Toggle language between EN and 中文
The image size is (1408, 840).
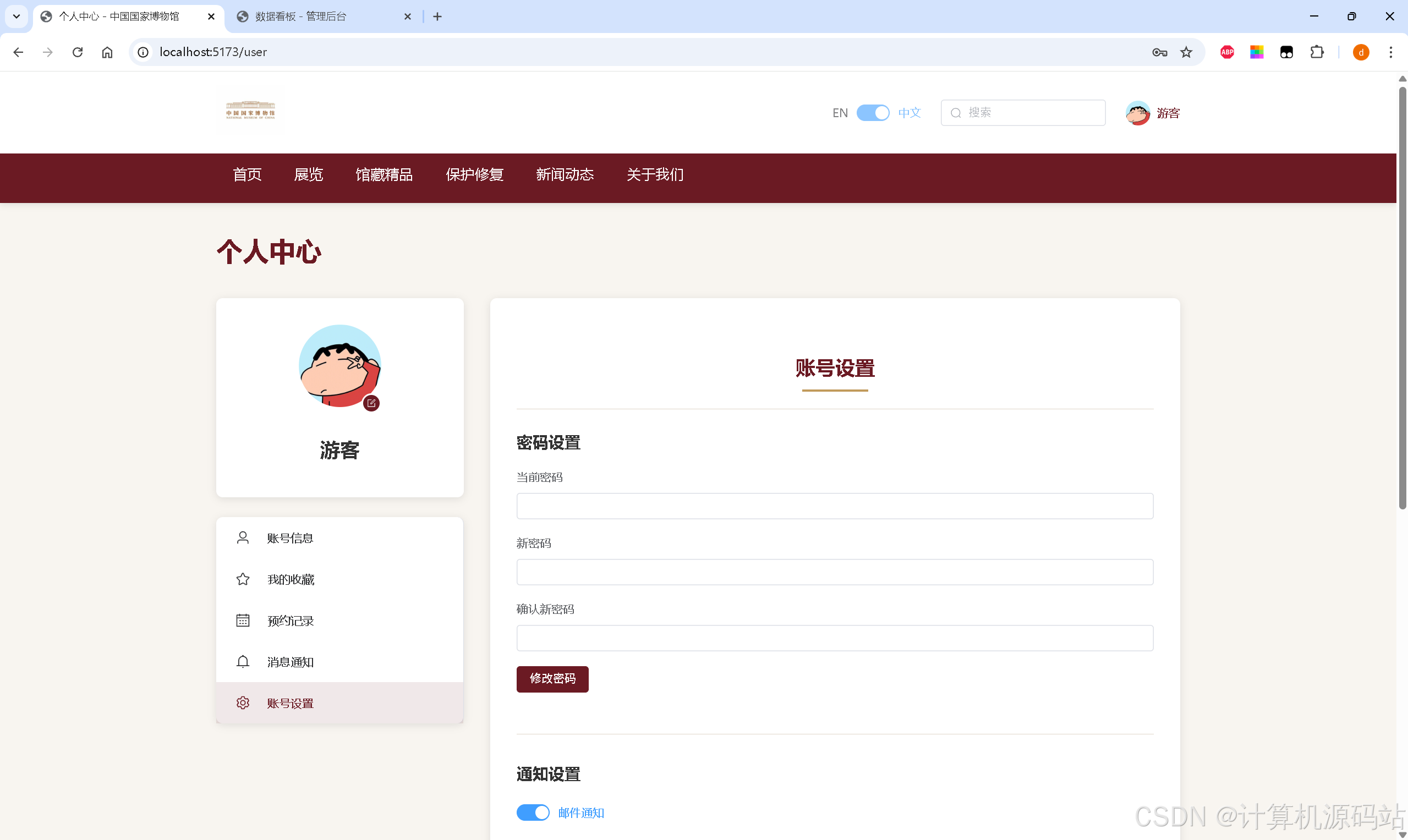[x=873, y=113]
